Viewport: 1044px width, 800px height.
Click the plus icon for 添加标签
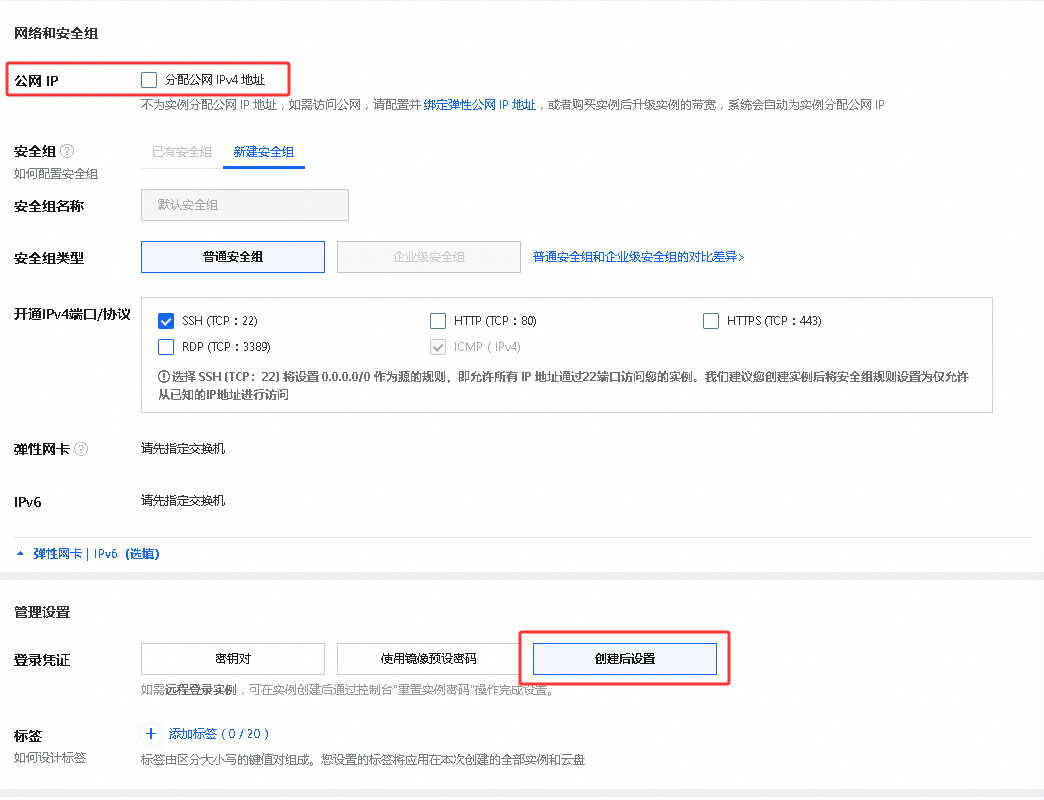click(x=151, y=733)
